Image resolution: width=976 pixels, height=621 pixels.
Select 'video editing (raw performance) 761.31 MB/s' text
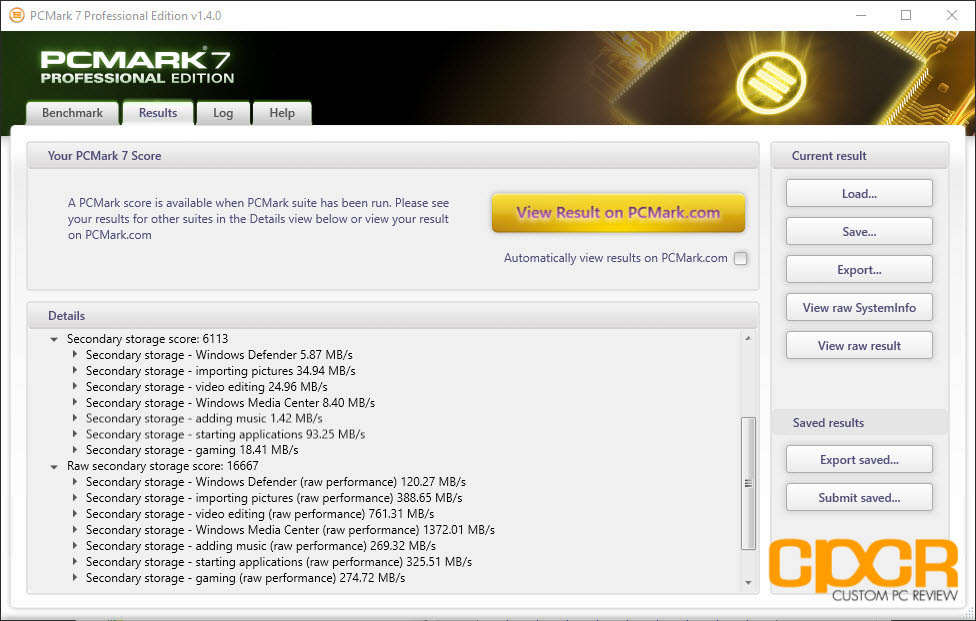[260, 514]
